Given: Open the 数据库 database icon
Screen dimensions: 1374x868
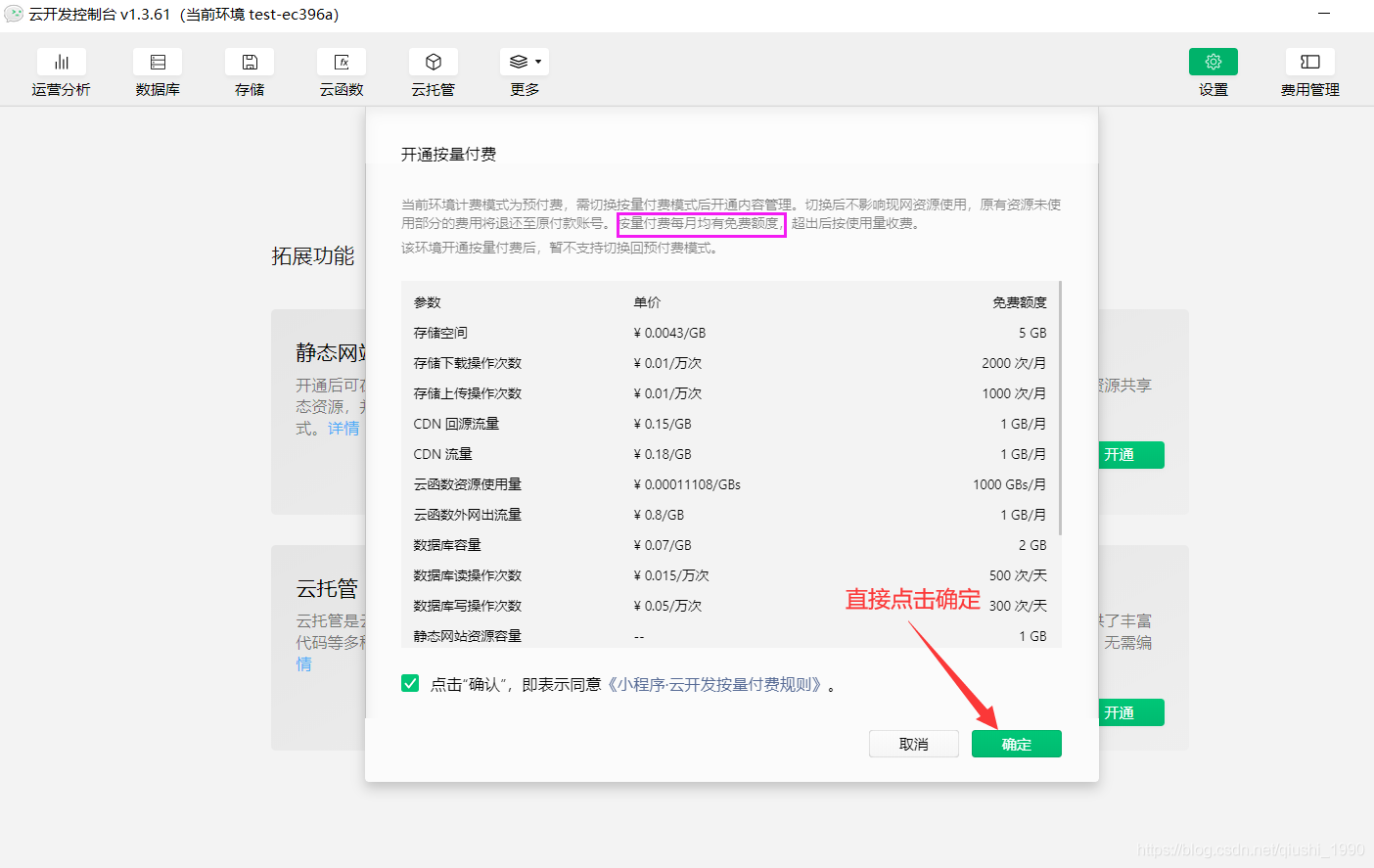Looking at the screenshot, I should click(x=158, y=63).
